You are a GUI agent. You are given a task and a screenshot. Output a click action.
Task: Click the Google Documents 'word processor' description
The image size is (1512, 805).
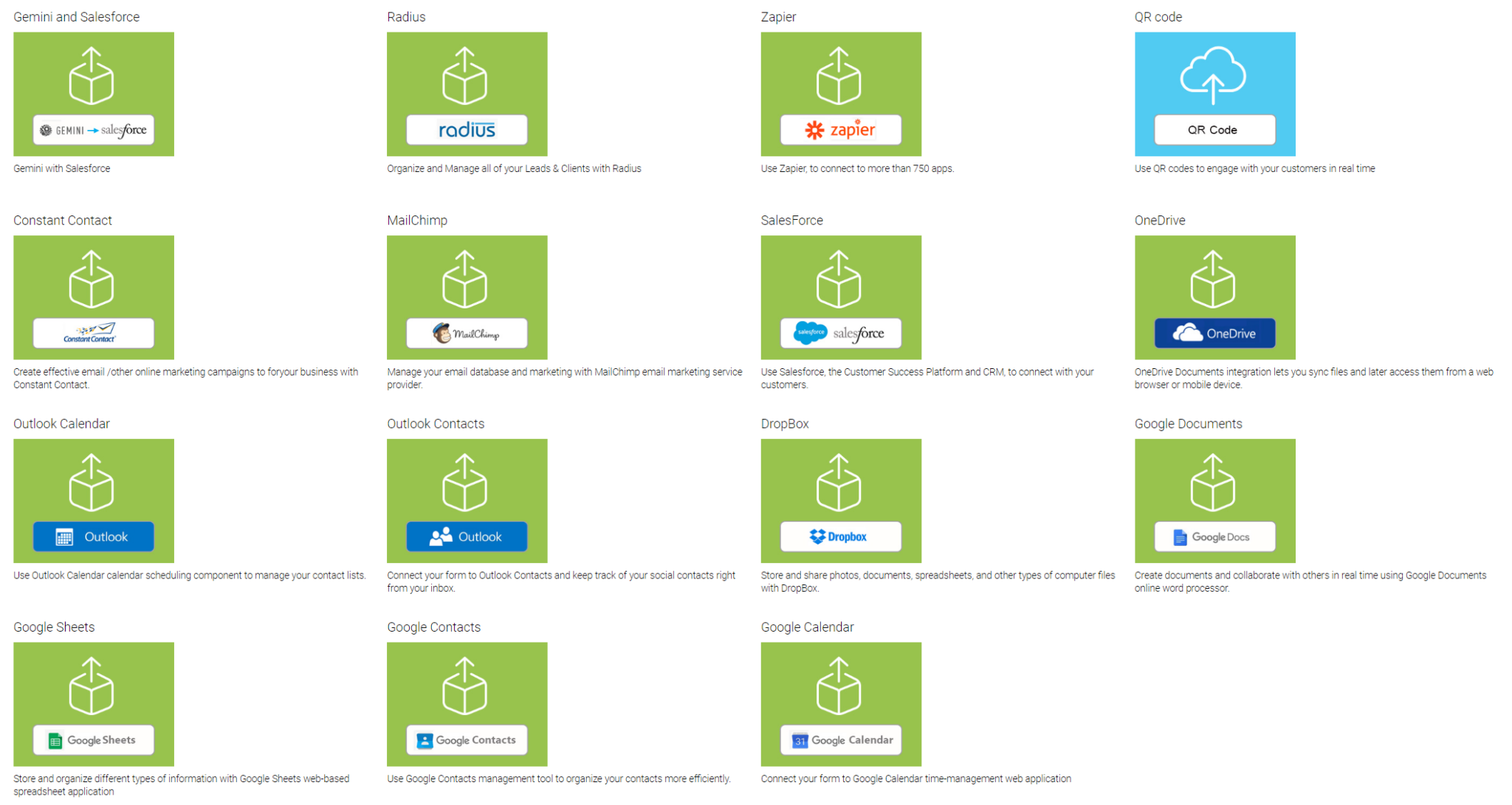click(x=1310, y=582)
